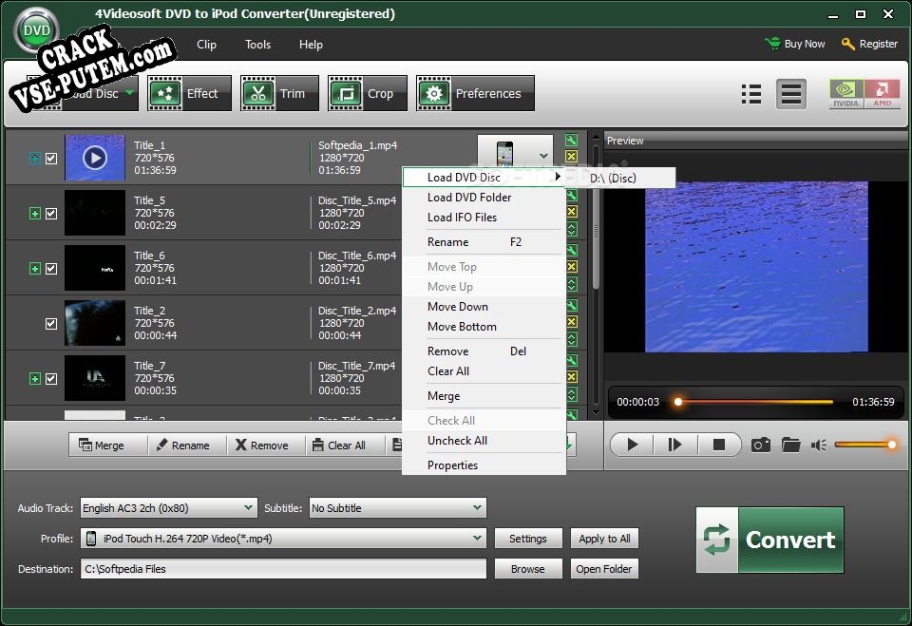The height and width of the screenshot is (626, 912).
Task: Open wrench settings for Title_7 row
Action: pyautogui.click(x=572, y=361)
